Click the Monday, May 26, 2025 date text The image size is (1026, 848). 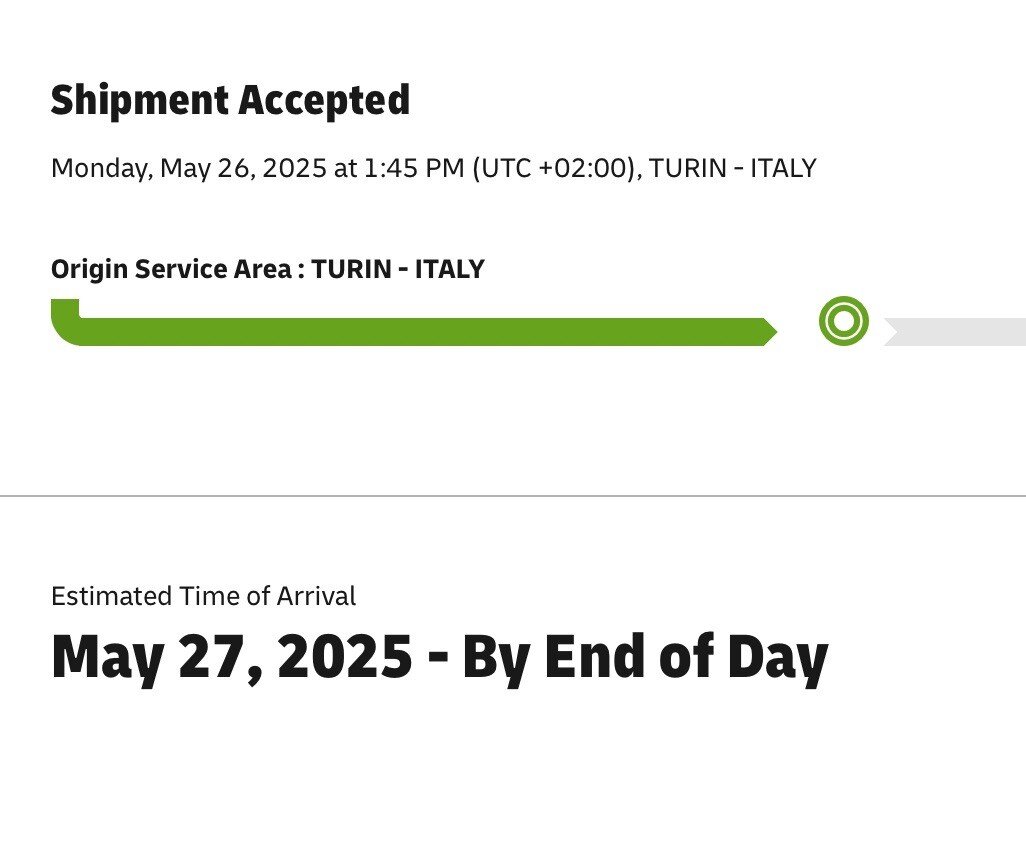point(189,168)
